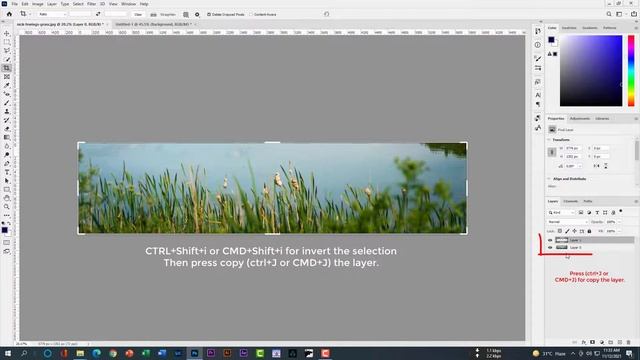This screenshot has width=640, height=360.
Task: Click reset crop icon in options bar
Action: pyautogui.click(x=327, y=14)
